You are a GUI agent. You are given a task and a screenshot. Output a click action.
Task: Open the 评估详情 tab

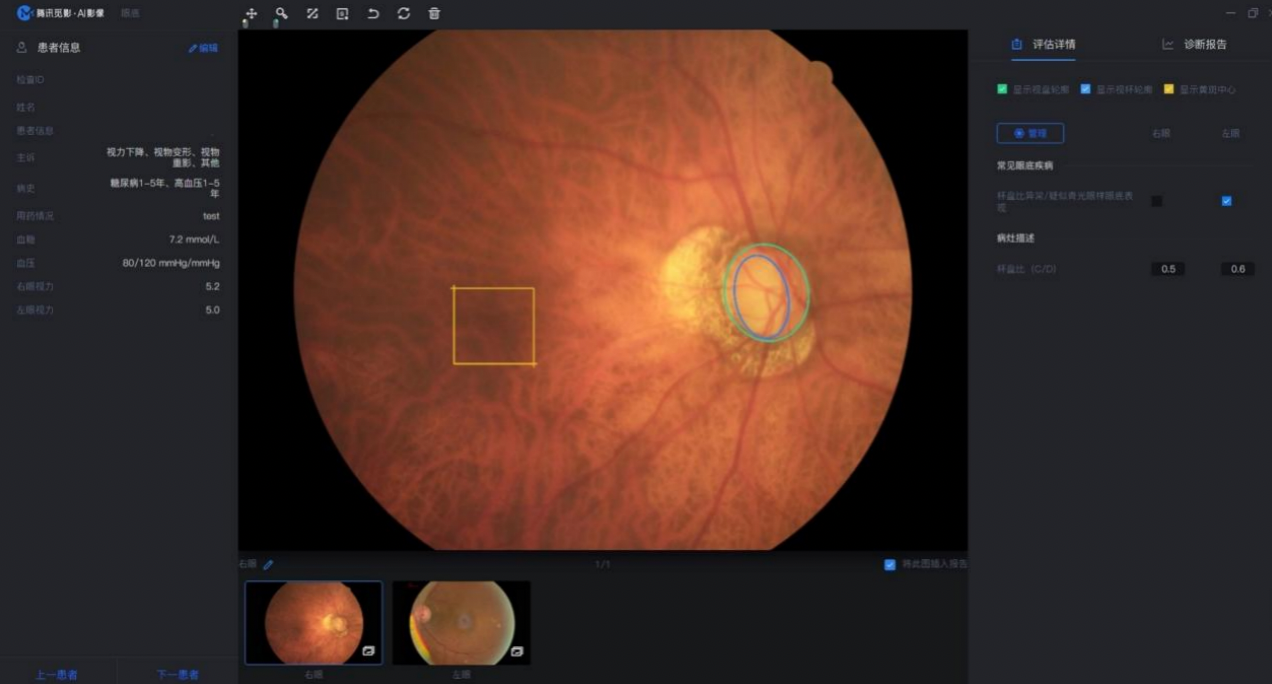pos(1043,44)
